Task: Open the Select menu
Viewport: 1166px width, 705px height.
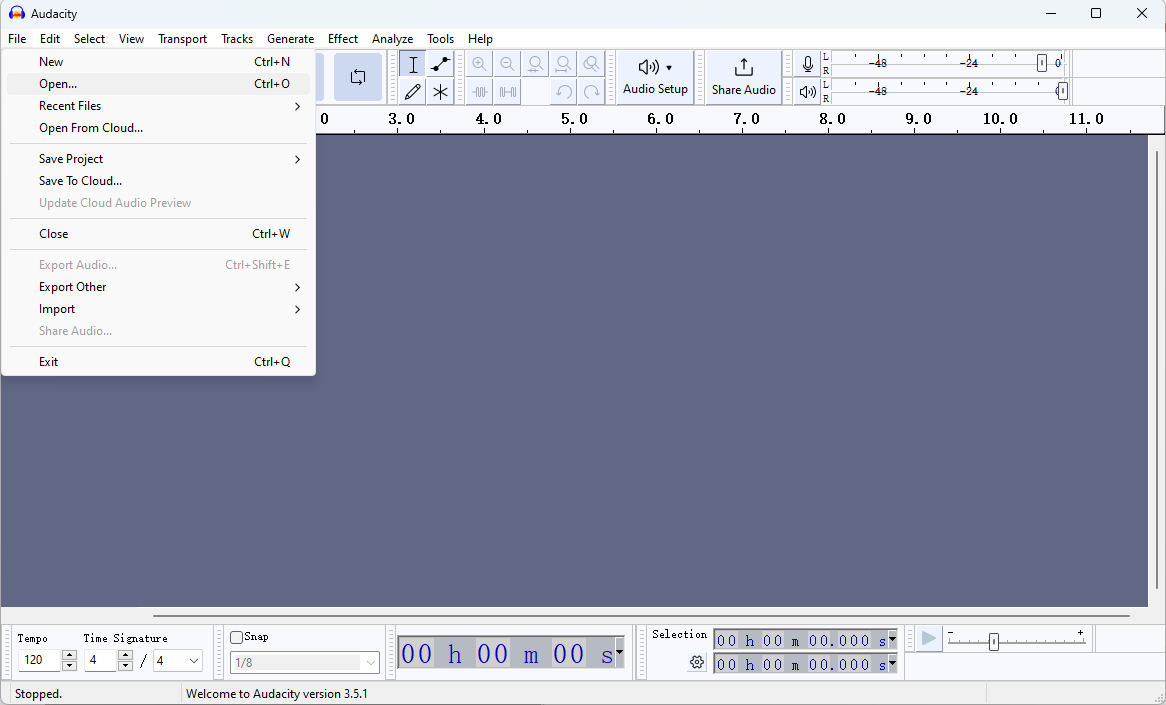Action: tap(89, 39)
